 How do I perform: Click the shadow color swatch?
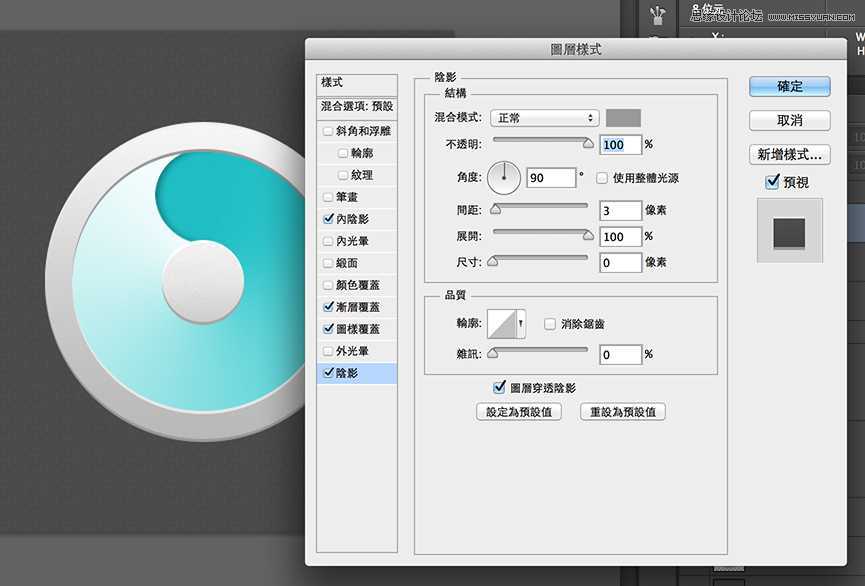tap(622, 117)
